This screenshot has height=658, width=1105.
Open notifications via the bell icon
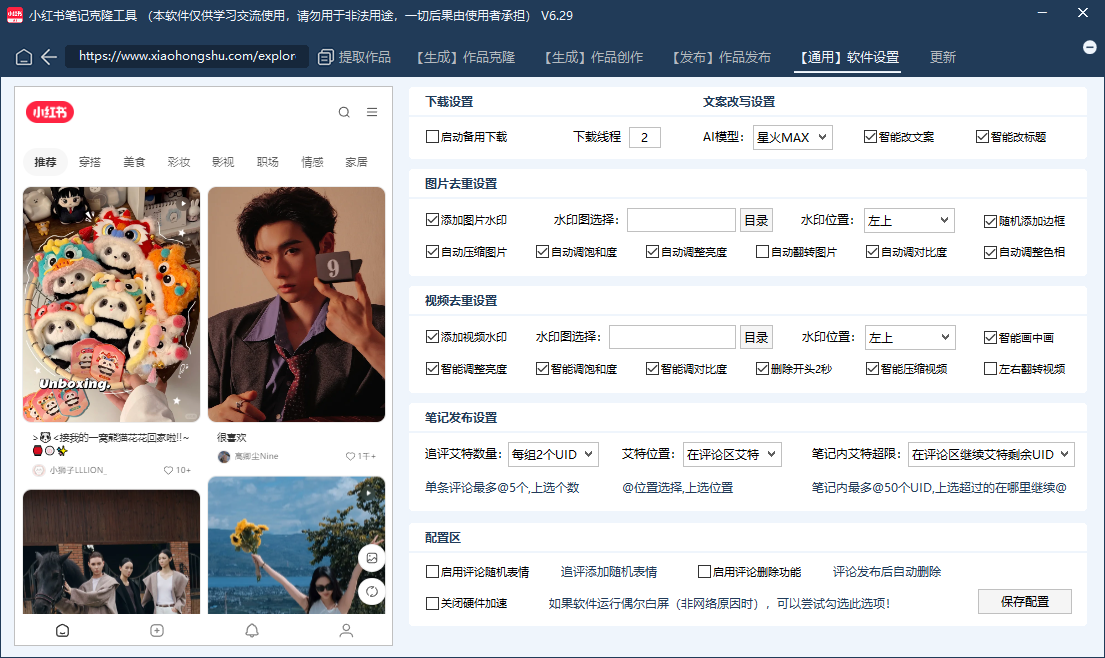(251, 630)
